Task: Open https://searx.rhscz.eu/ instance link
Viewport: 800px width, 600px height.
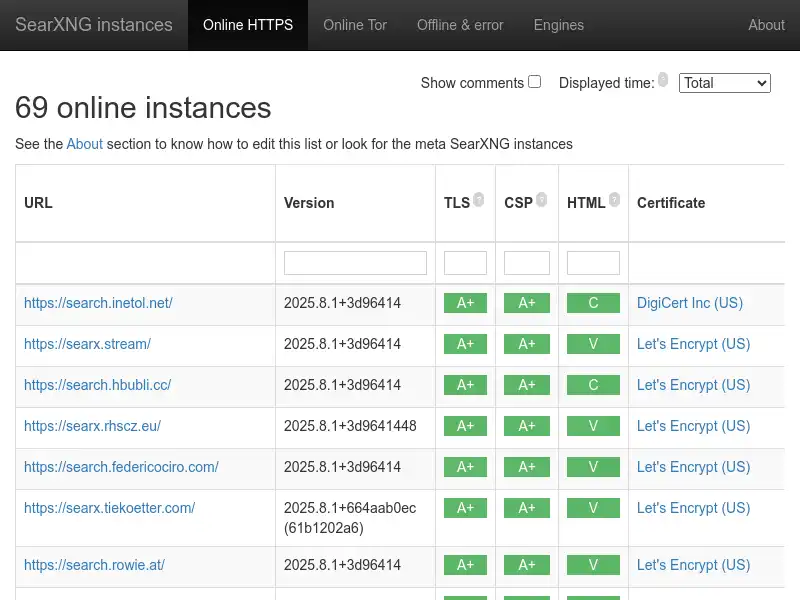Action: click(x=92, y=426)
